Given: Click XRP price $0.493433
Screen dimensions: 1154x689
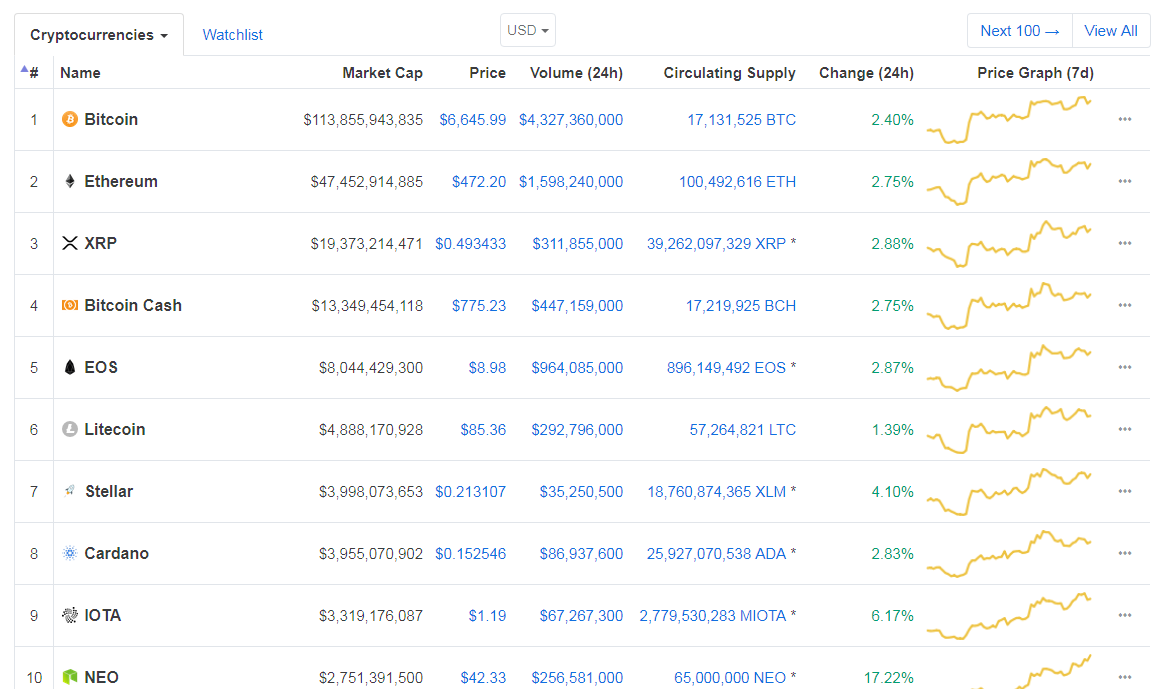Looking at the screenshot, I should click(x=470, y=244).
